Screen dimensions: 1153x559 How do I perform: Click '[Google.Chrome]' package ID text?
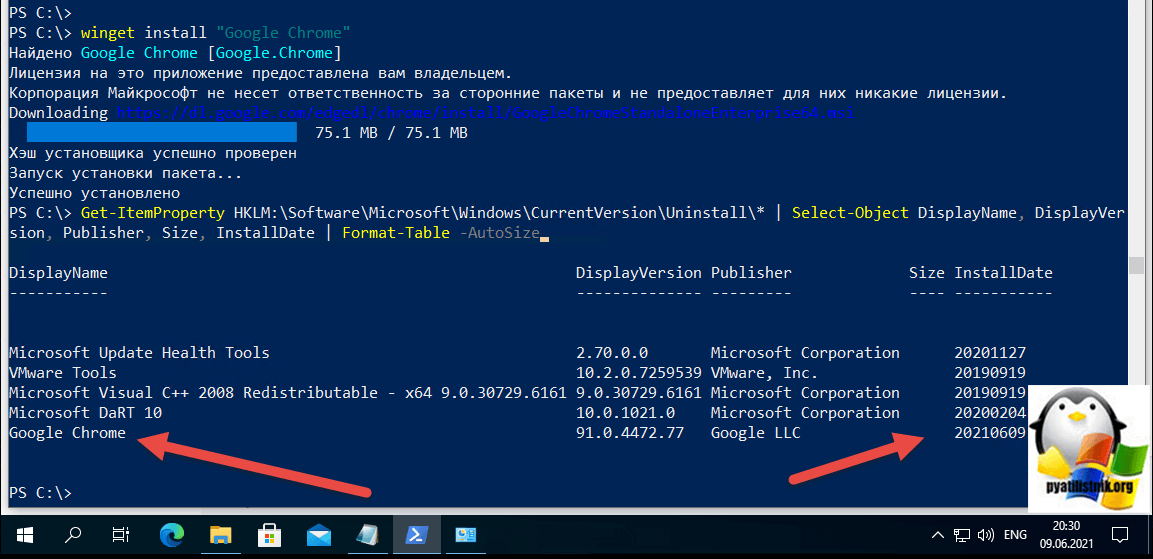tap(274, 53)
